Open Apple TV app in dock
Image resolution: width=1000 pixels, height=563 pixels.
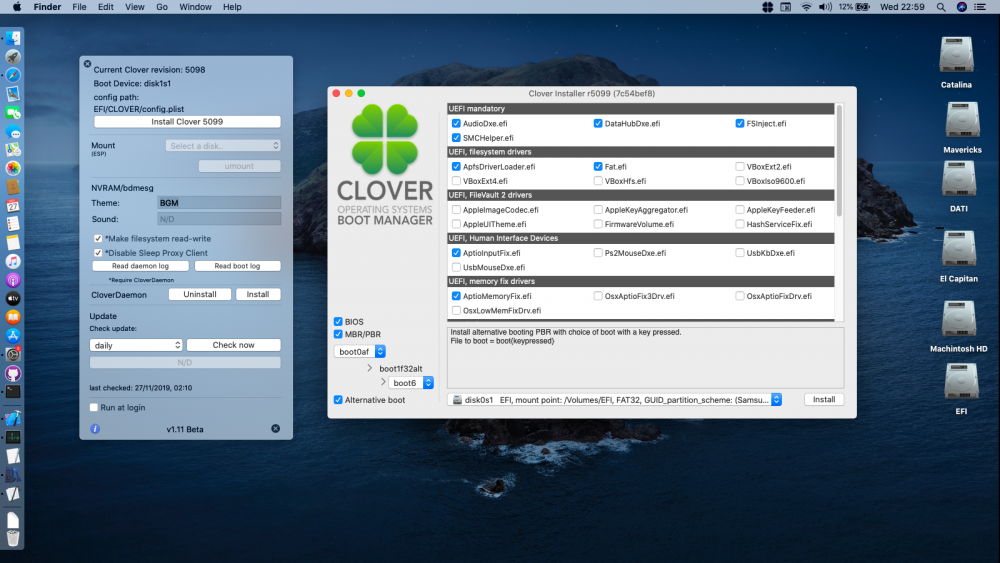pos(13,298)
